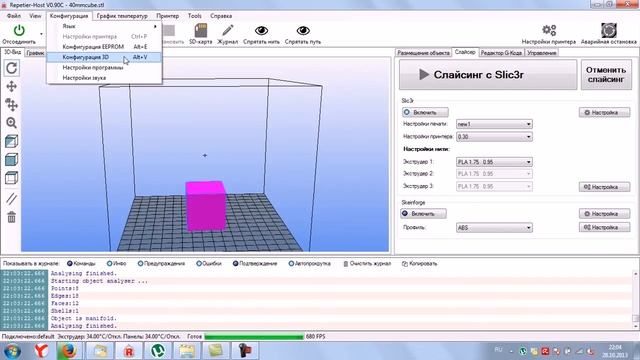Switch to isometric cube view

[11, 141]
